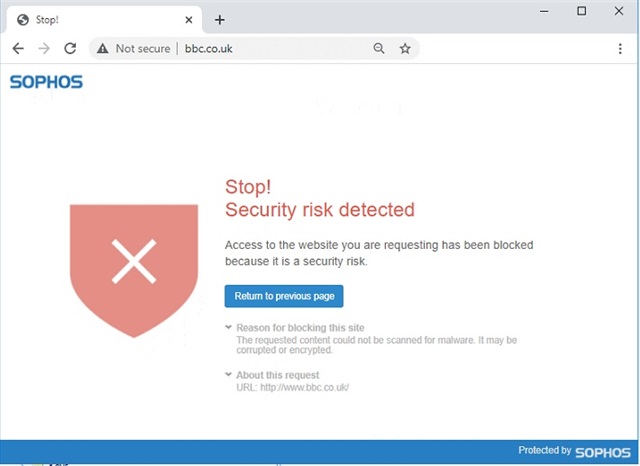Image resolution: width=640 pixels, height=466 pixels.
Task: Click the red shield with X graphic
Action: coord(134,271)
